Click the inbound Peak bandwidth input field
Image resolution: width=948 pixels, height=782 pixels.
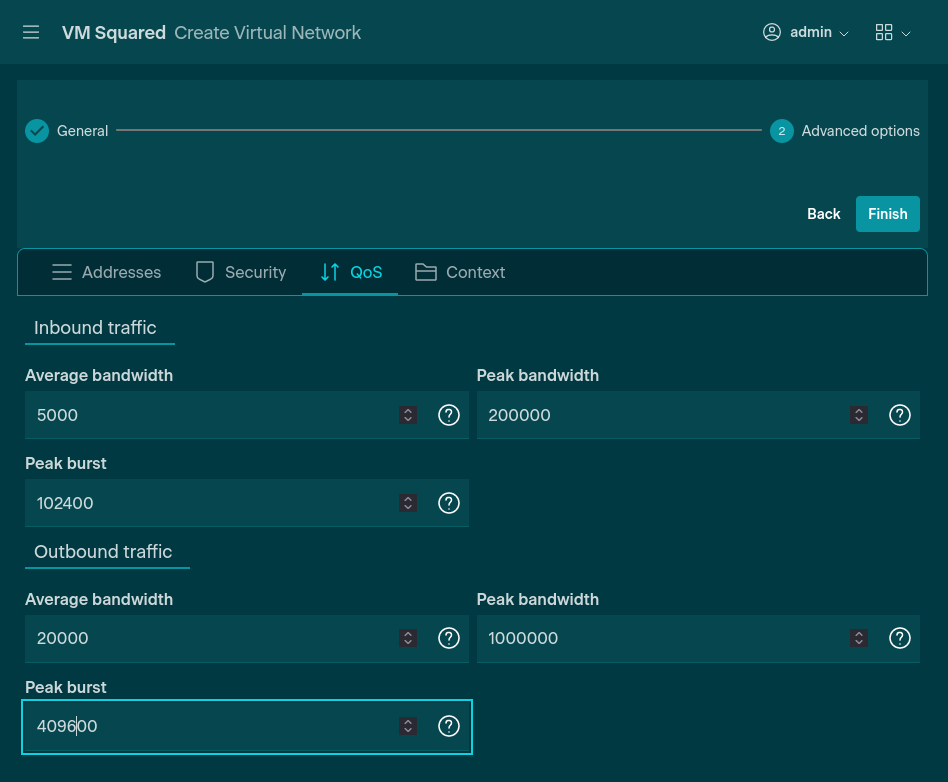click(x=660, y=415)
